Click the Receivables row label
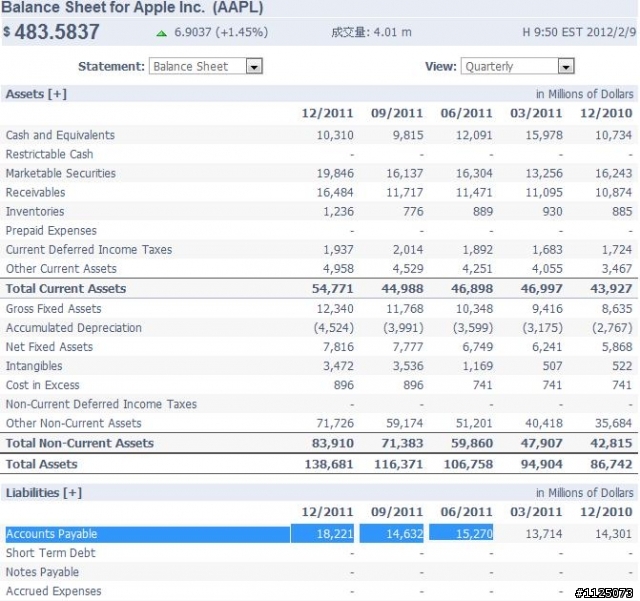The width and height of the screenshot is (640, 601). [x=36, y=192]
